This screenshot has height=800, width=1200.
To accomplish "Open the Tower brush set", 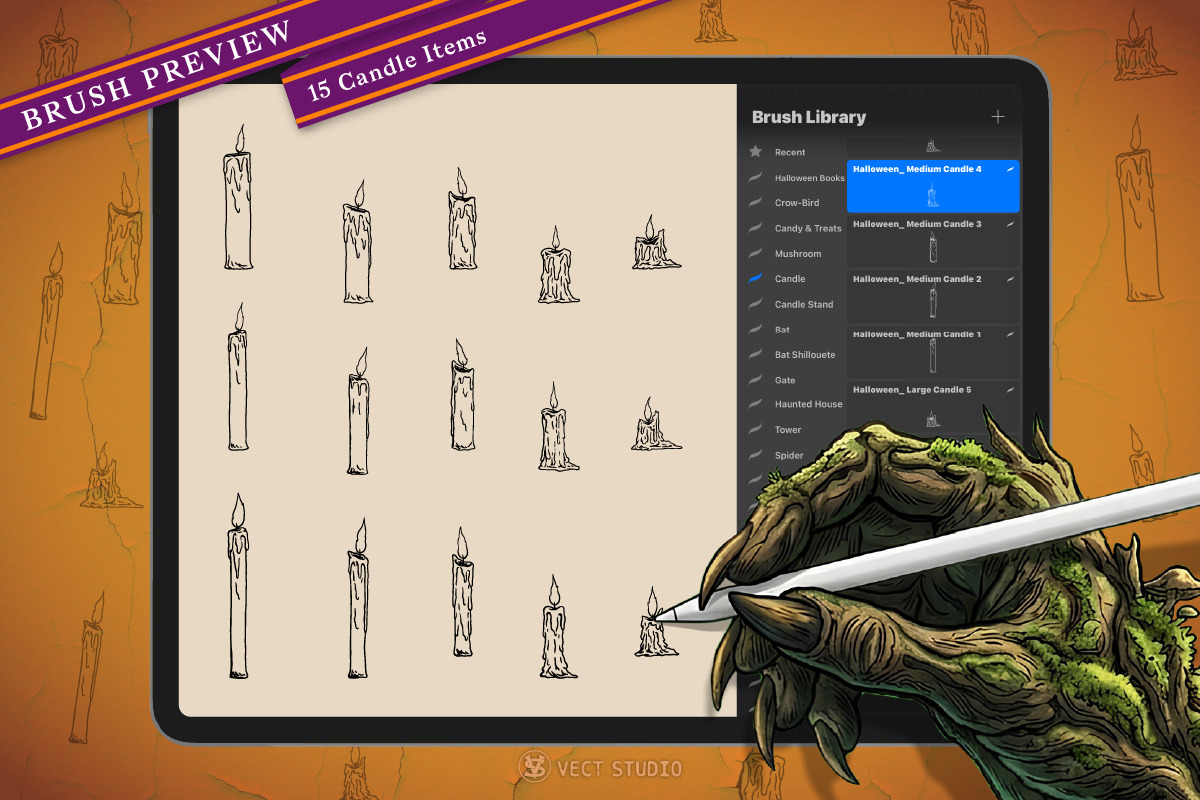I will (788, 430).
